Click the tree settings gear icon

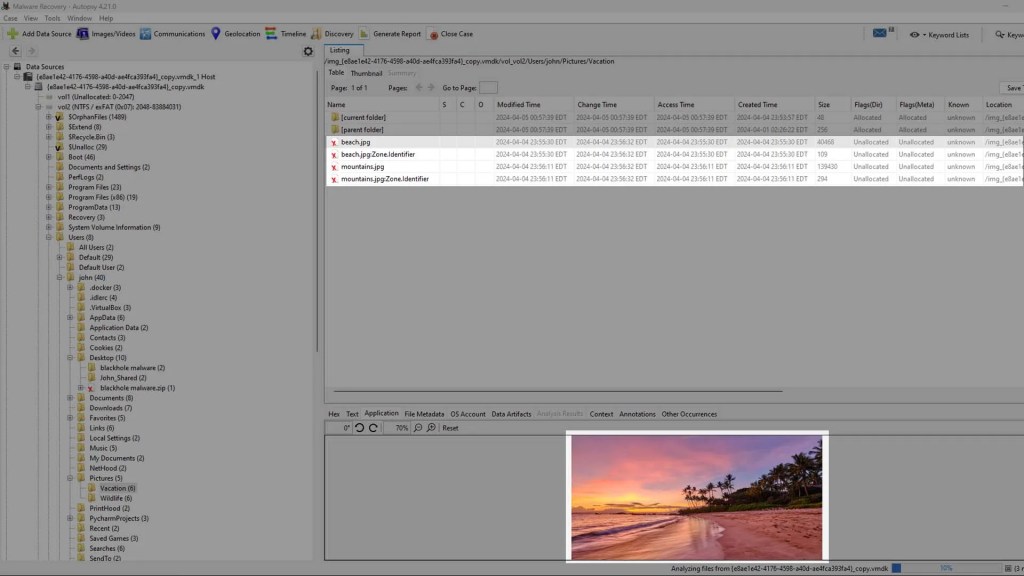click(x=308, y=51)
